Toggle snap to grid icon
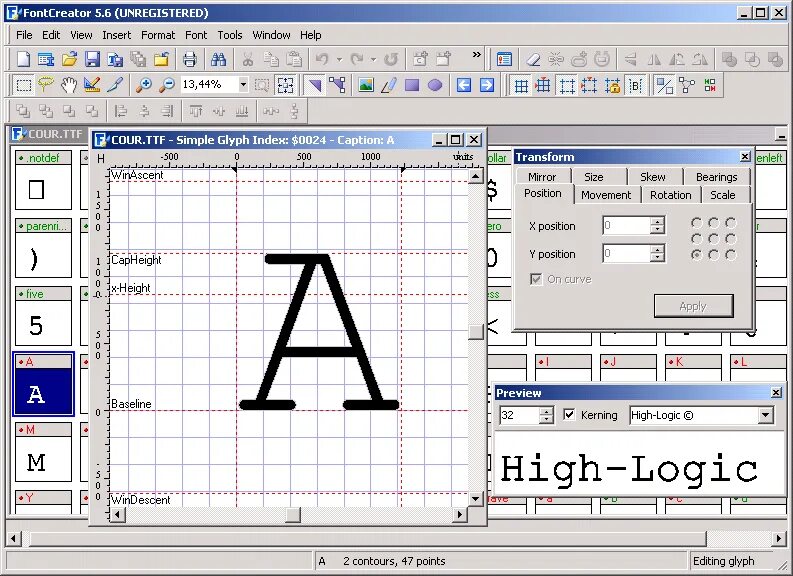 [543, 85]
